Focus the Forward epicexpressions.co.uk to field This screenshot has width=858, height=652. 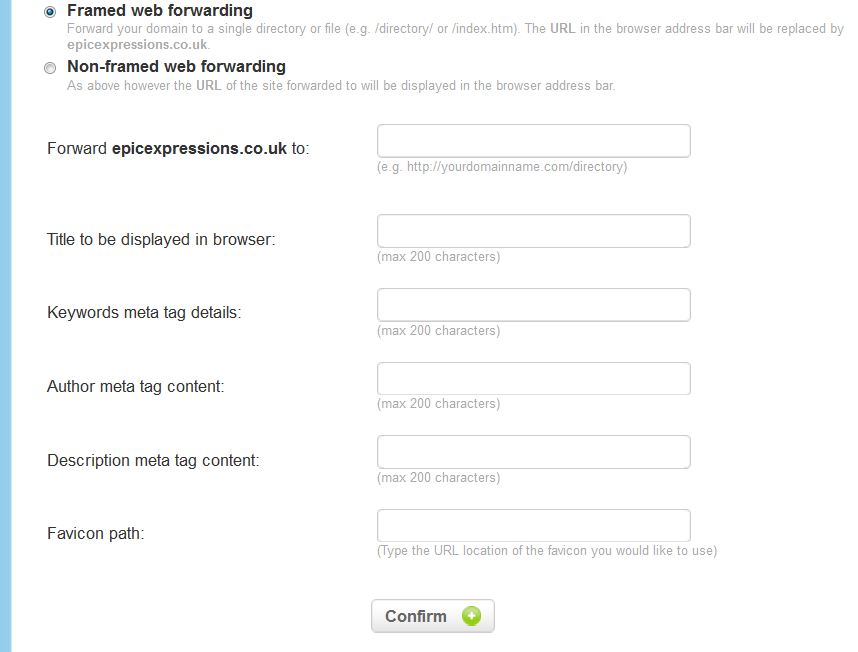click(x=534, y=141)
